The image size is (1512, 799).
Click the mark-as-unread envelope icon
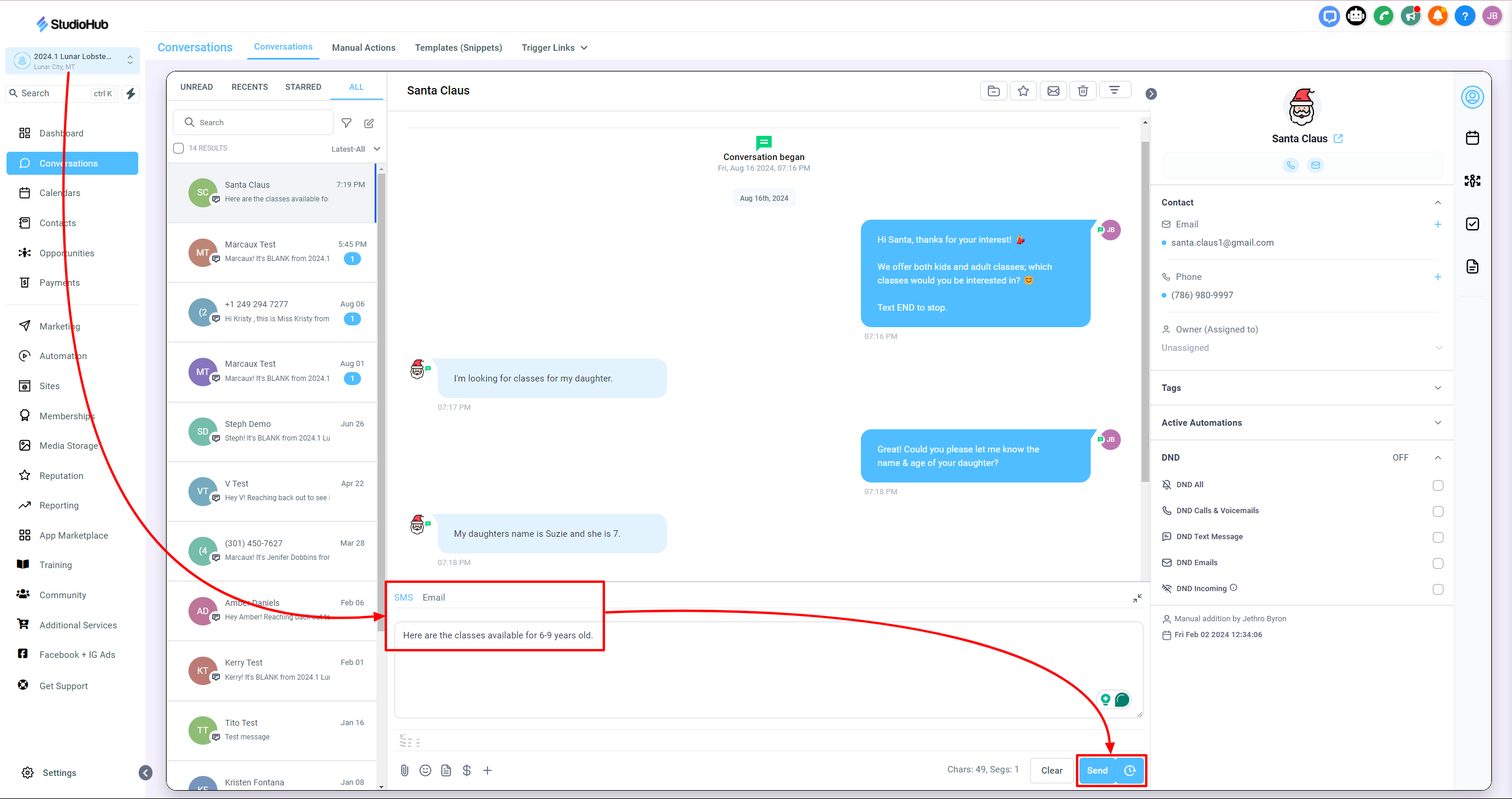click(1053, 91)
